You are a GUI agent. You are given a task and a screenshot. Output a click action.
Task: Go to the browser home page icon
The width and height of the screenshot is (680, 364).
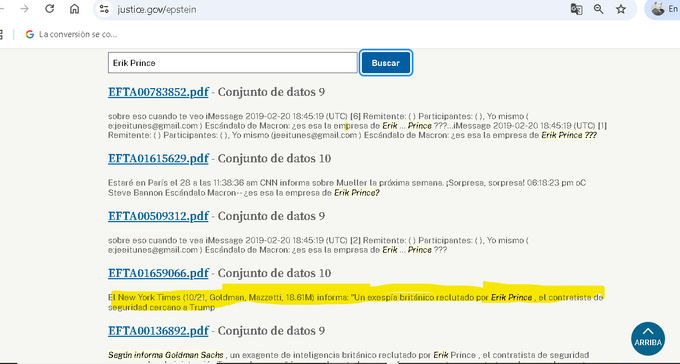click(x=75, y=9)
